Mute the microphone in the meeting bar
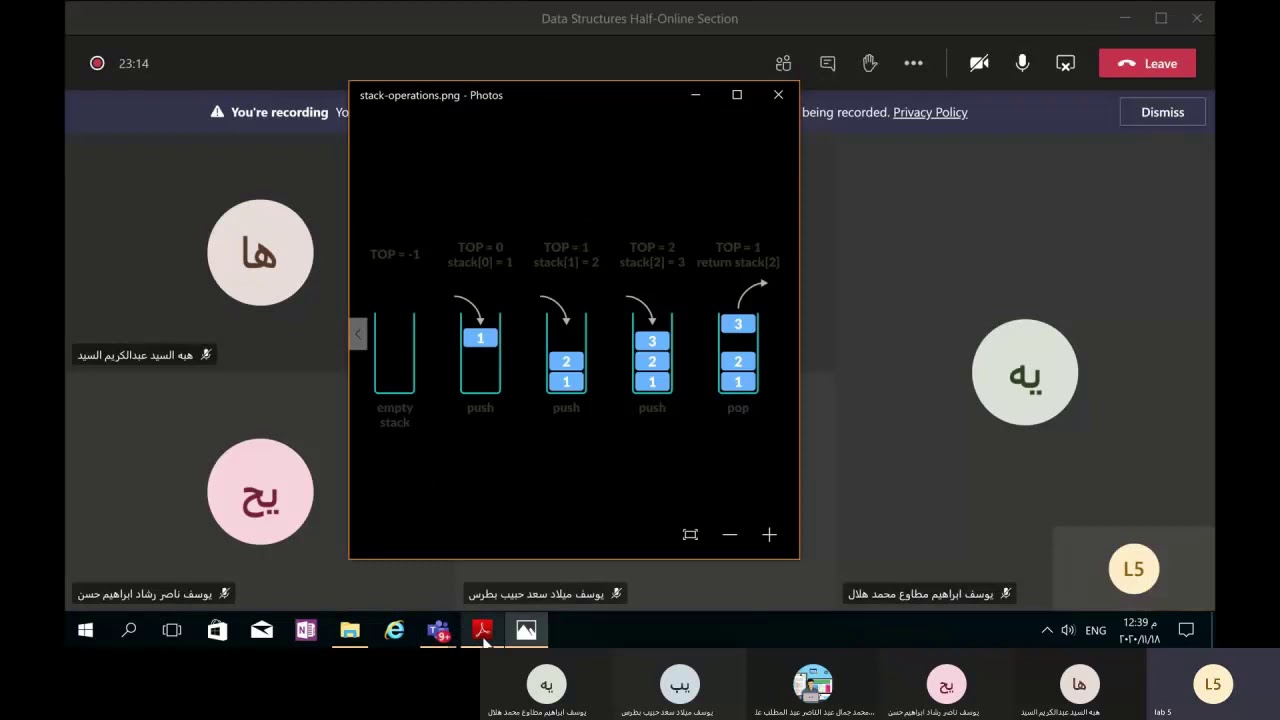The width and height of the screenshot is (1280, 720). click(x=1022, y=63)
